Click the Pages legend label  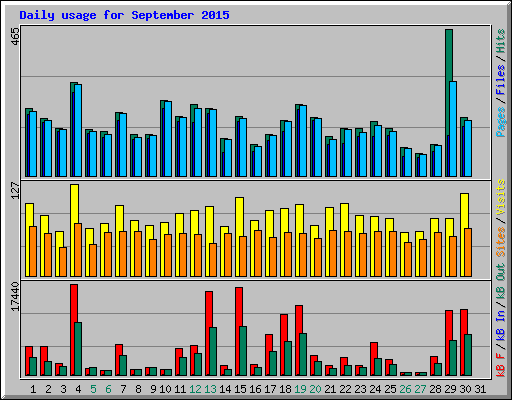(x=501, y=122)
